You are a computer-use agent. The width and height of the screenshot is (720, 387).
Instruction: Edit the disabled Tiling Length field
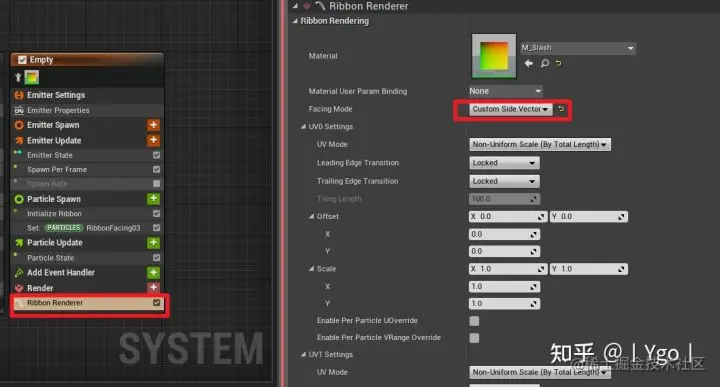(x=504, y=199)
